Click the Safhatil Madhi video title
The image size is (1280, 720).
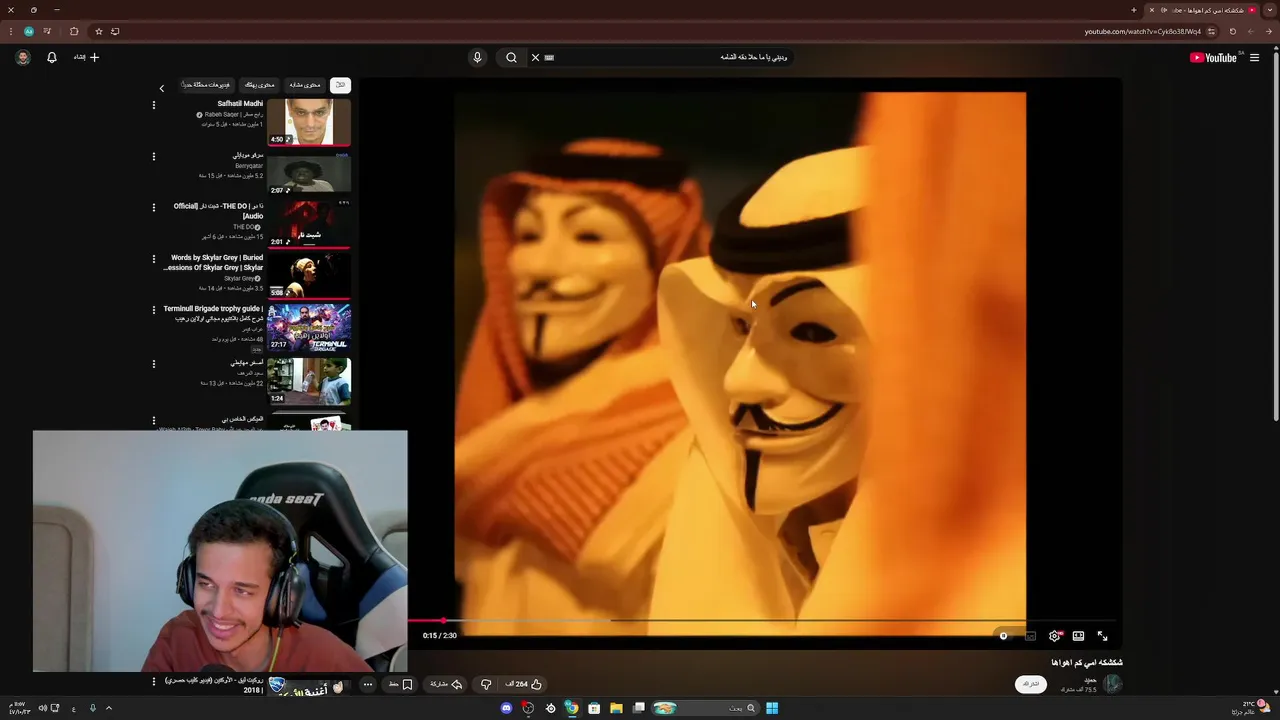(240, 104)
